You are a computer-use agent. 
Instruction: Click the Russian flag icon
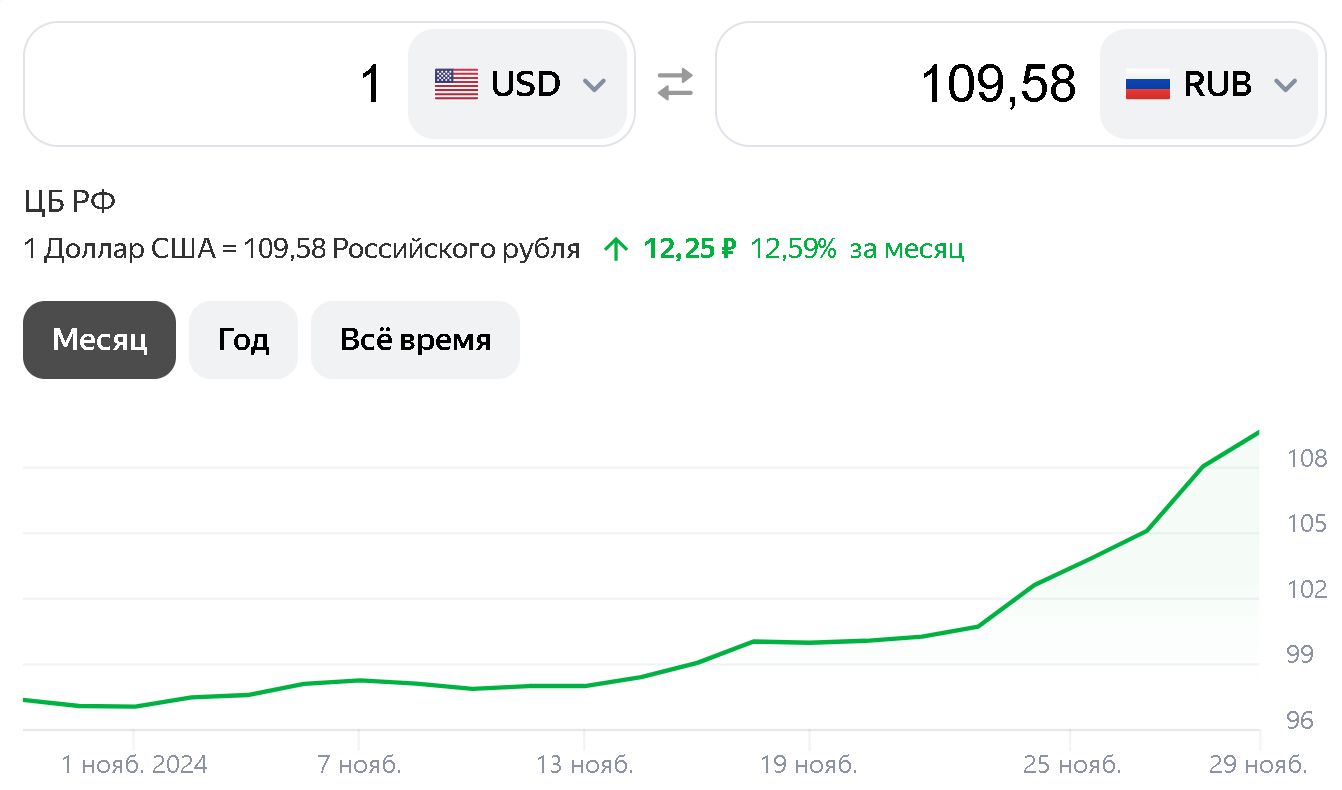pyautogui.click(x=1147, y=84)
